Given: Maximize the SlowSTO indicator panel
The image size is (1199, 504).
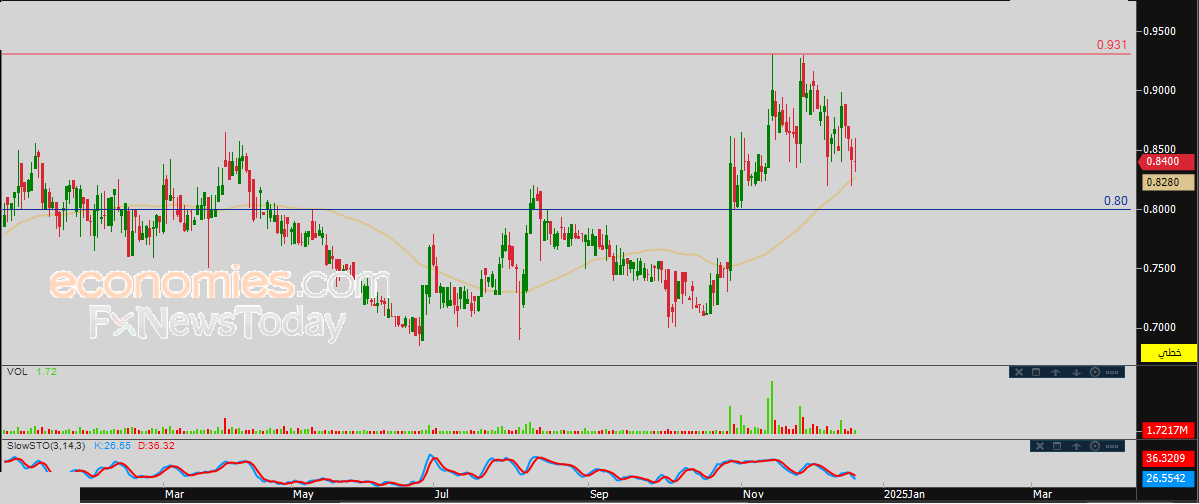Looking at the screenshot, I should (1058, 446).
